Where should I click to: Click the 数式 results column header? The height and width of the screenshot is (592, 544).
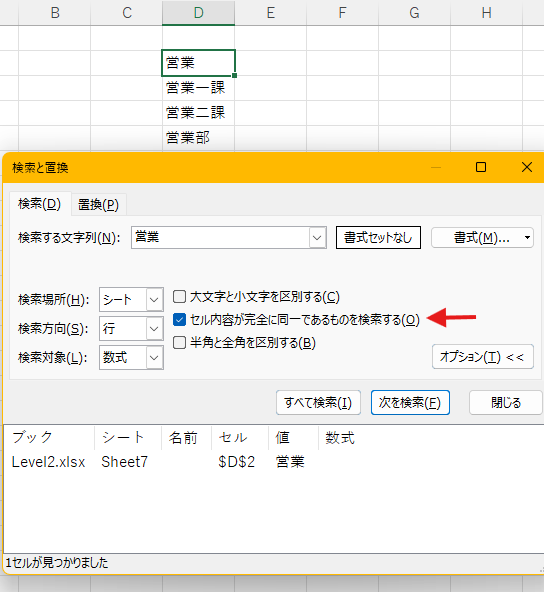click(340, 438)
